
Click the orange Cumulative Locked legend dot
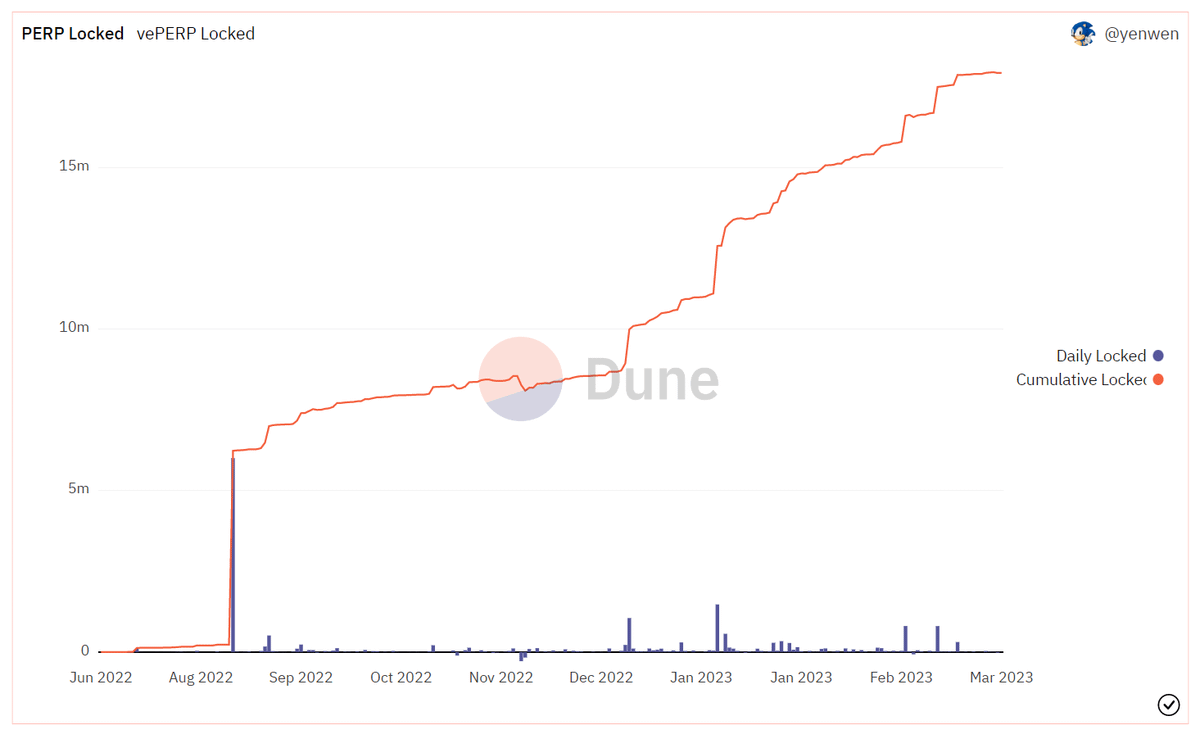pyautogui.click(x=1158, y=380)
